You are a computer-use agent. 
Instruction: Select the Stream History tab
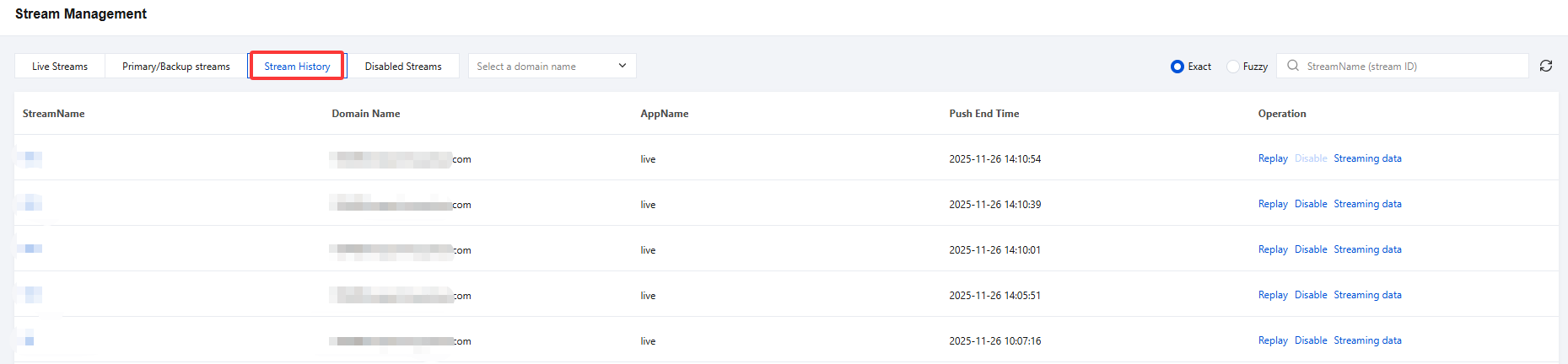[x=297, y=67]
